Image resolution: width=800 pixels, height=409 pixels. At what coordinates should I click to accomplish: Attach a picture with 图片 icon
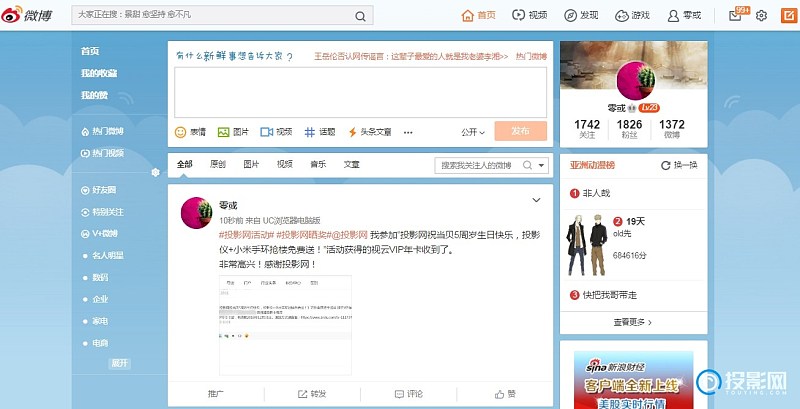coord(233,132)
